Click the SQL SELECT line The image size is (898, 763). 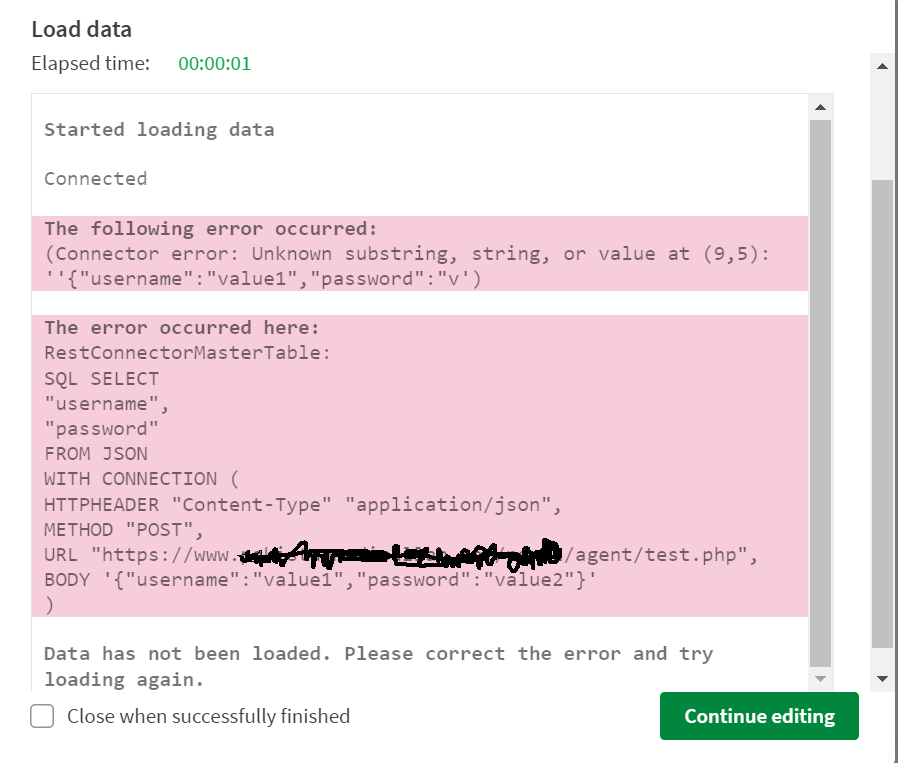(101, 378)
